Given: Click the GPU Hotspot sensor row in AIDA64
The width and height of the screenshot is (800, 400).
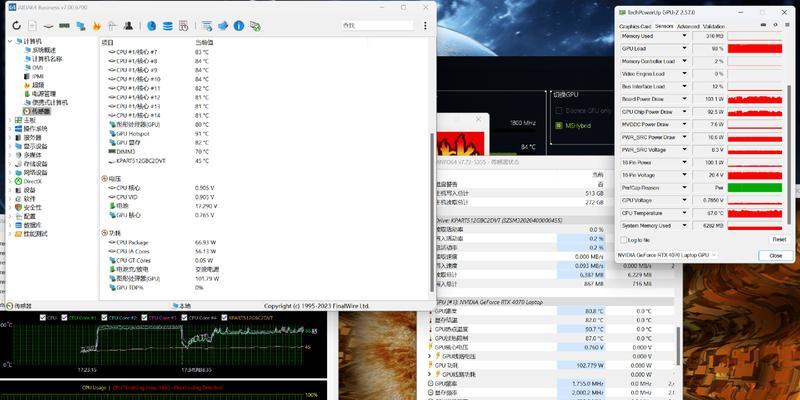Looking at the screenshot, I should [158, 134].
